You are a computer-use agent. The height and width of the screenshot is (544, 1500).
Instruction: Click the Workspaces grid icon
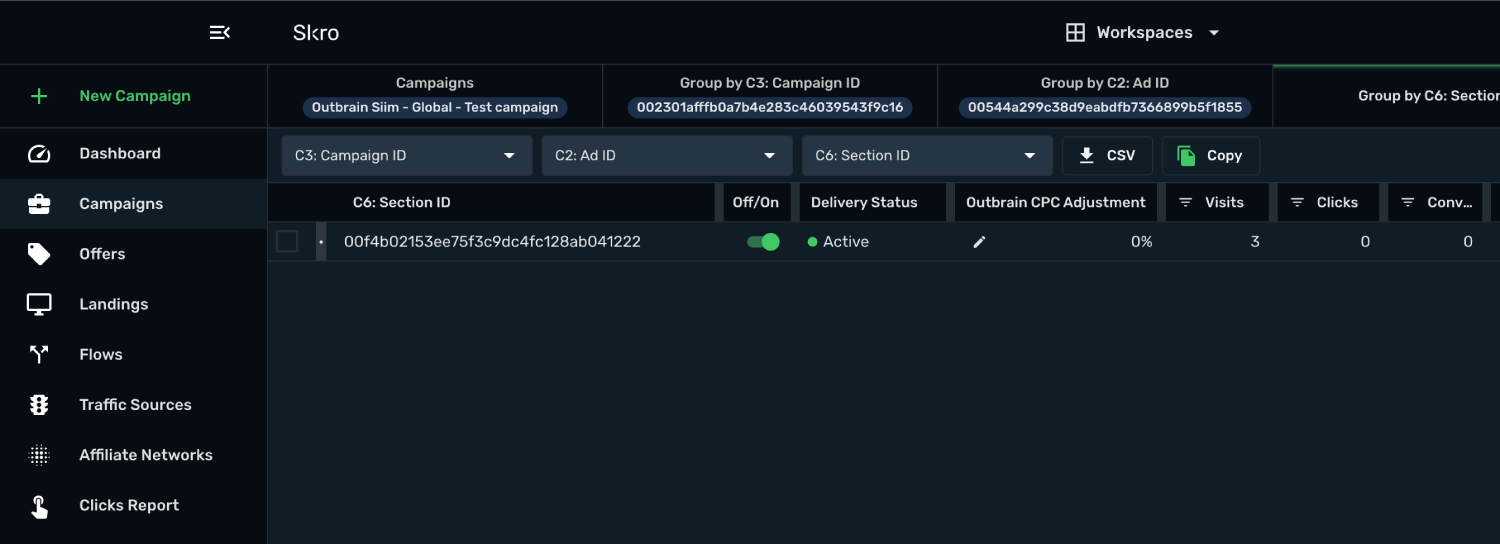coord(1075,33)
